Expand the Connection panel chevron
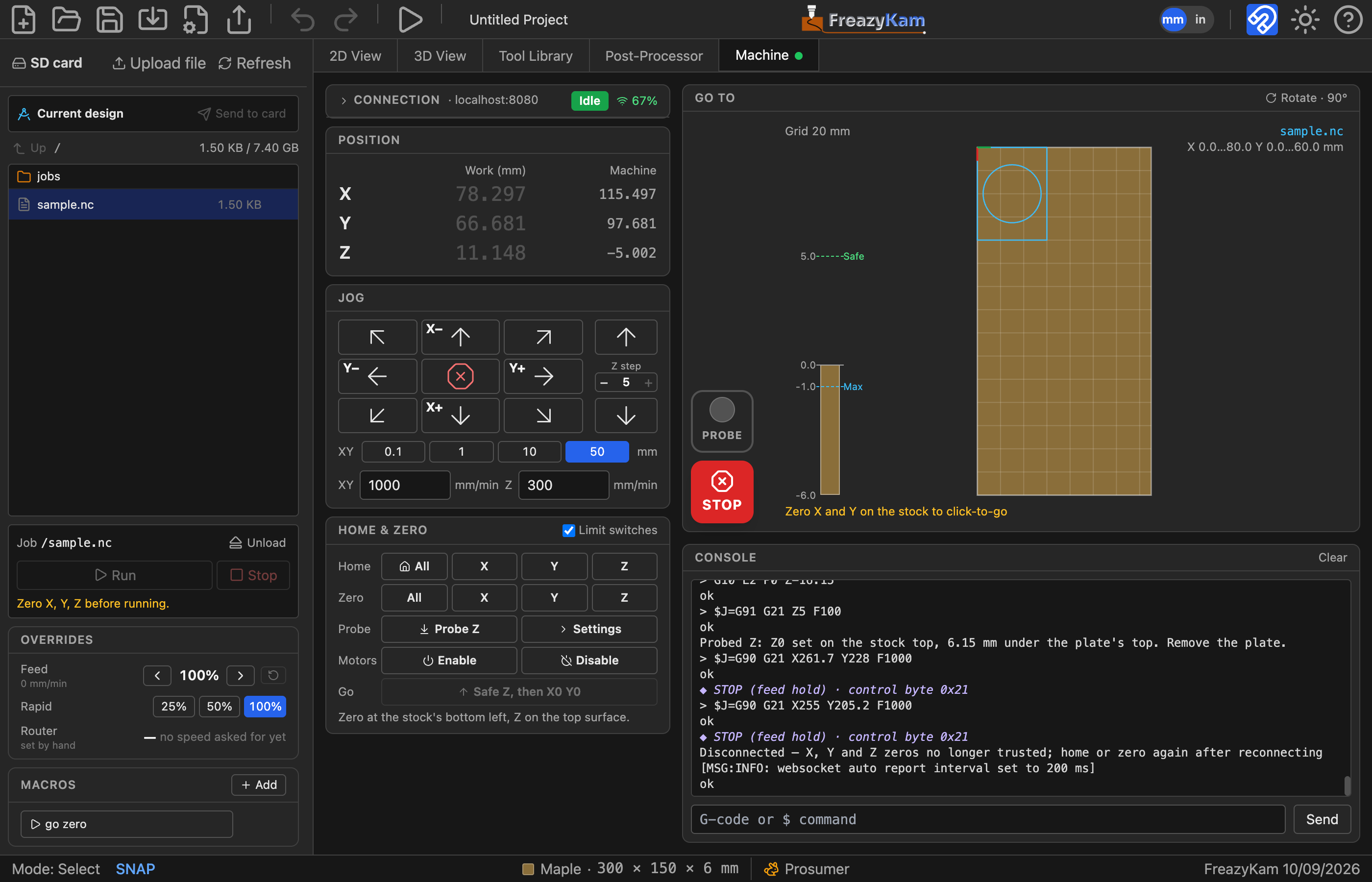Screen dimensions: 1372x882 pyautogui.click(x=343, y=100)
